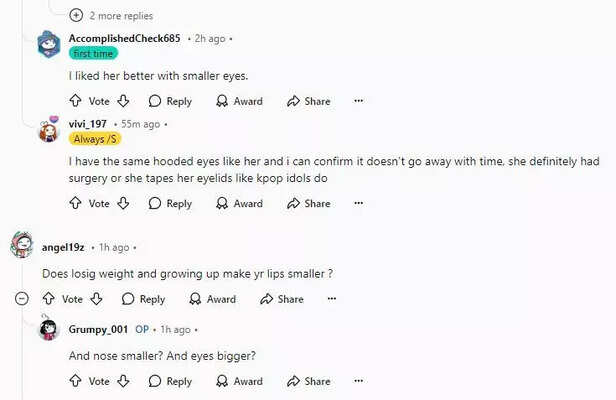Reply to Grumpy_001's comment
616x400 pixels.
coord(170,381)
